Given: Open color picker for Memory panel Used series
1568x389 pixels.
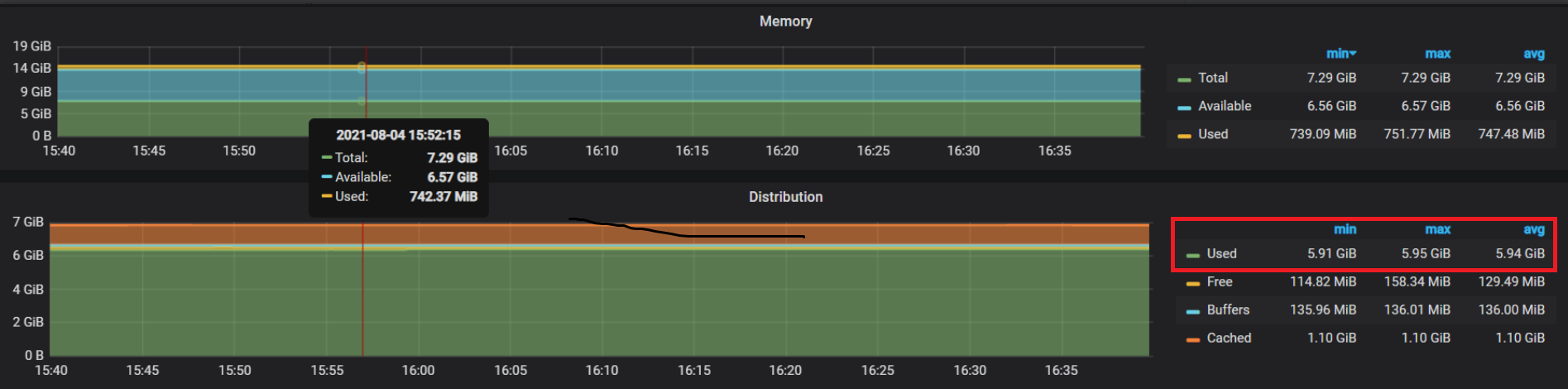Looking at the screenshot, I should (x=1184, y=136).
